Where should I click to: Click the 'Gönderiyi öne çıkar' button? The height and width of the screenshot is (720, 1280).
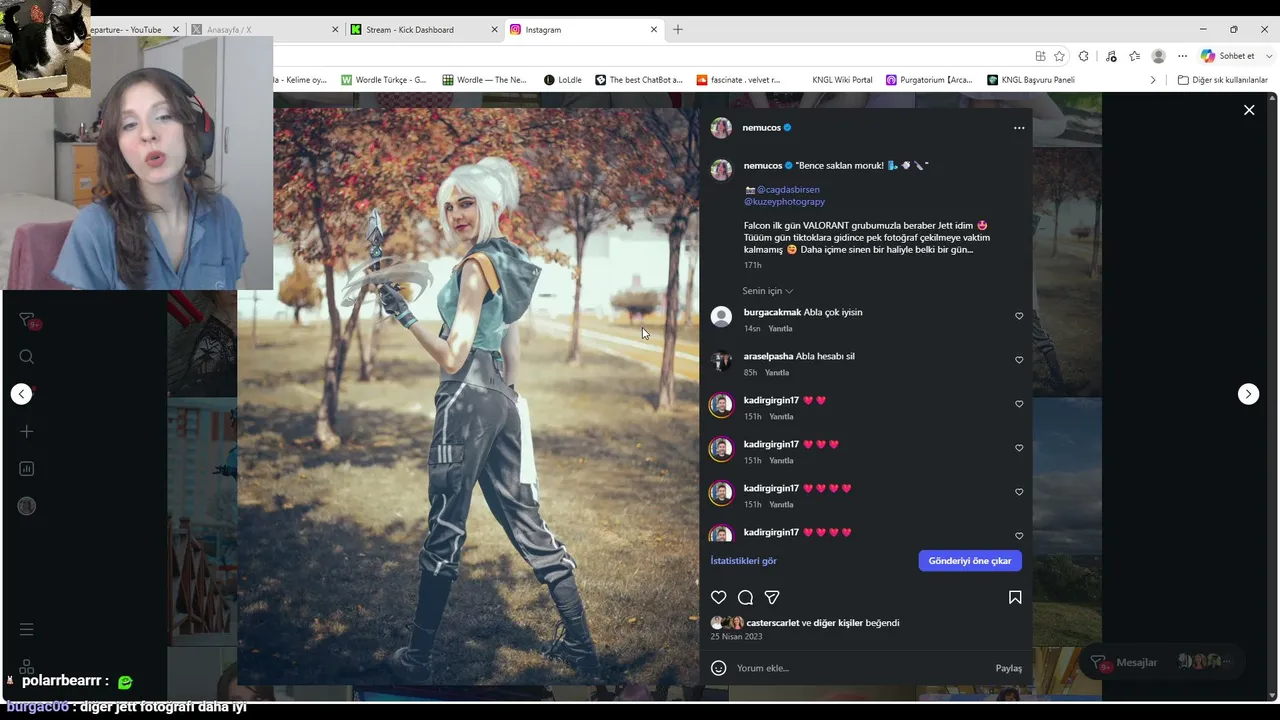click(x=970, y=561)
